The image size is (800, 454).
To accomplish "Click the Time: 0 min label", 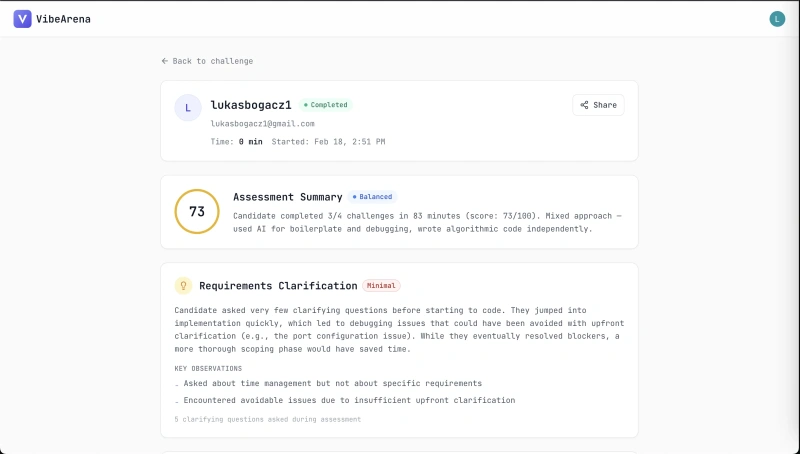I will 237,142.
